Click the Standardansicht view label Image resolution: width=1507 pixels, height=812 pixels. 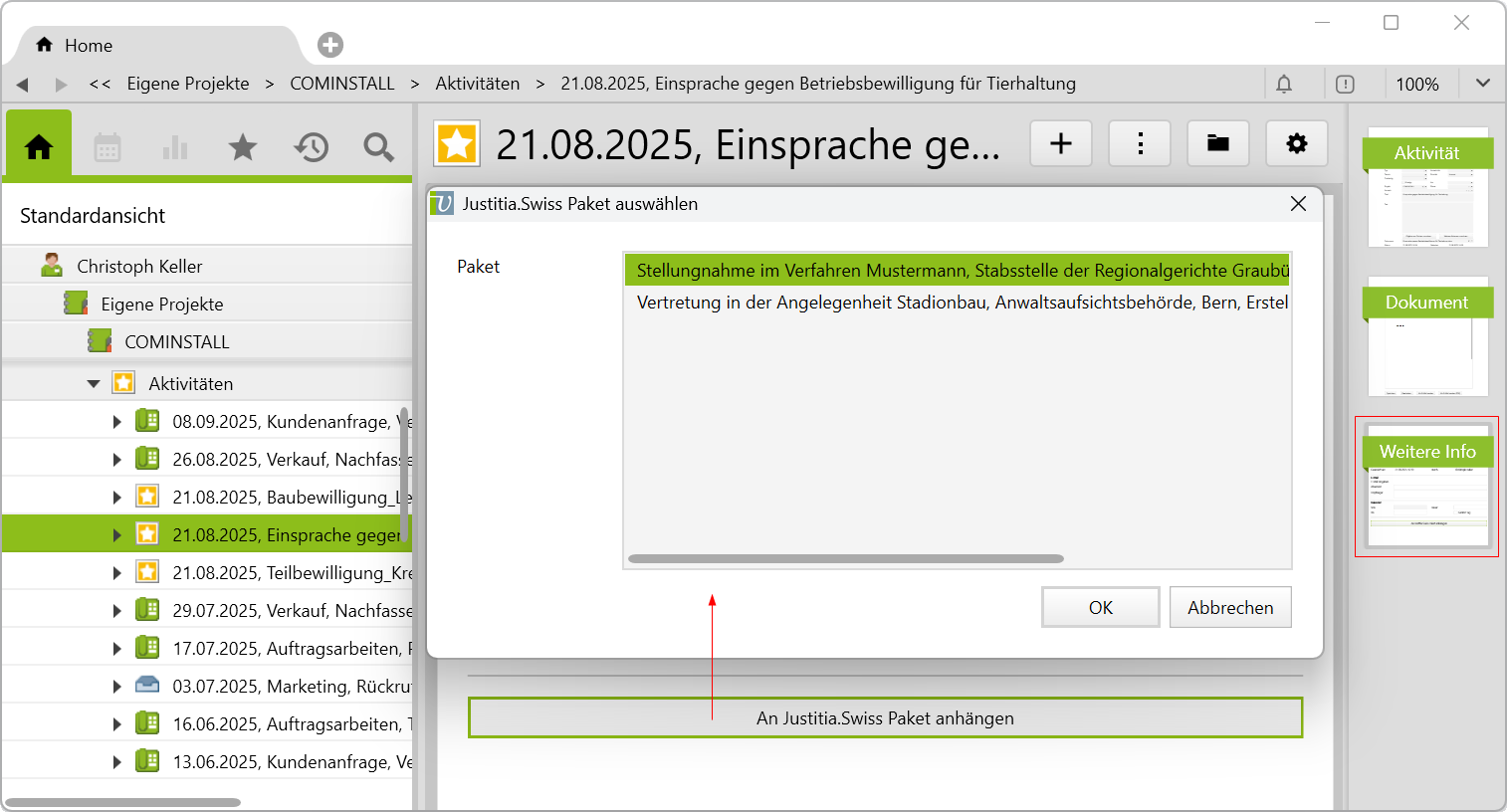(x=93, y=215)
